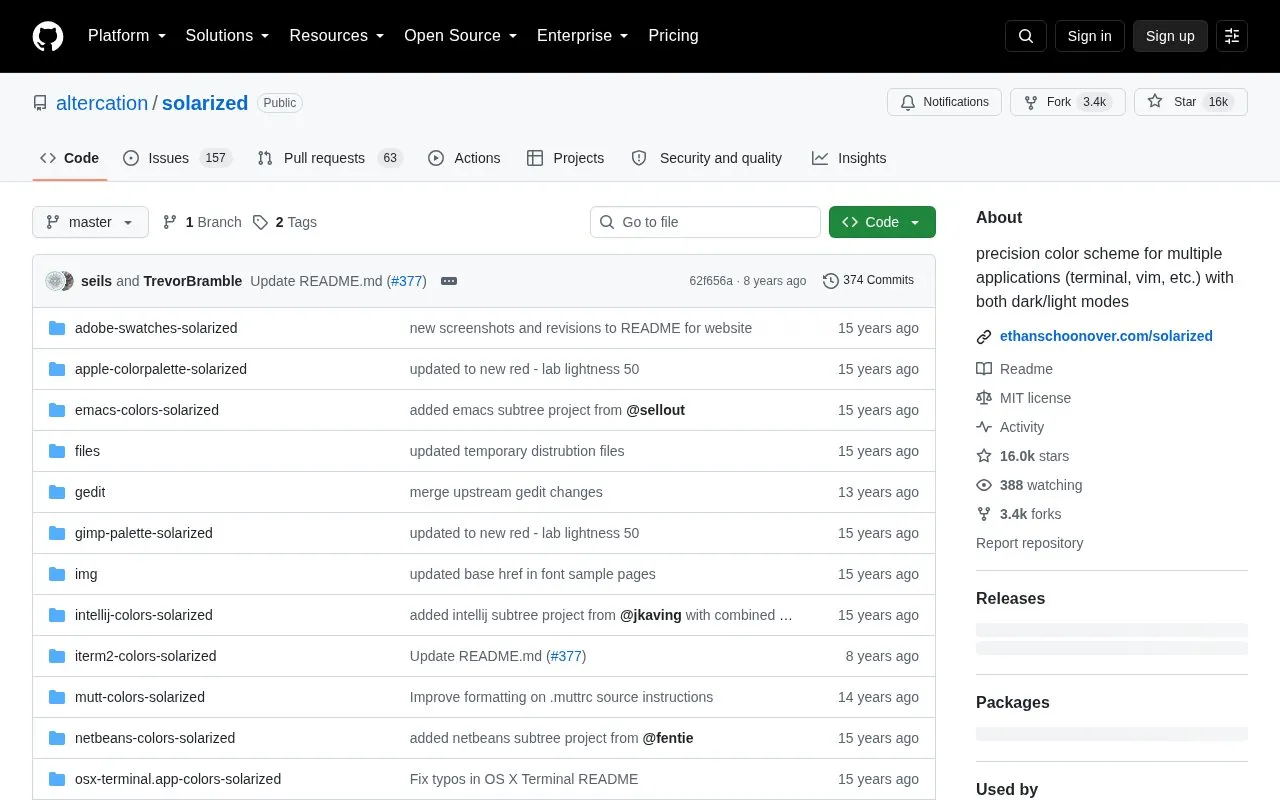This screenshot has width=1280, height=800.
Task: Open the Projects tab
Action: [566, 158]
